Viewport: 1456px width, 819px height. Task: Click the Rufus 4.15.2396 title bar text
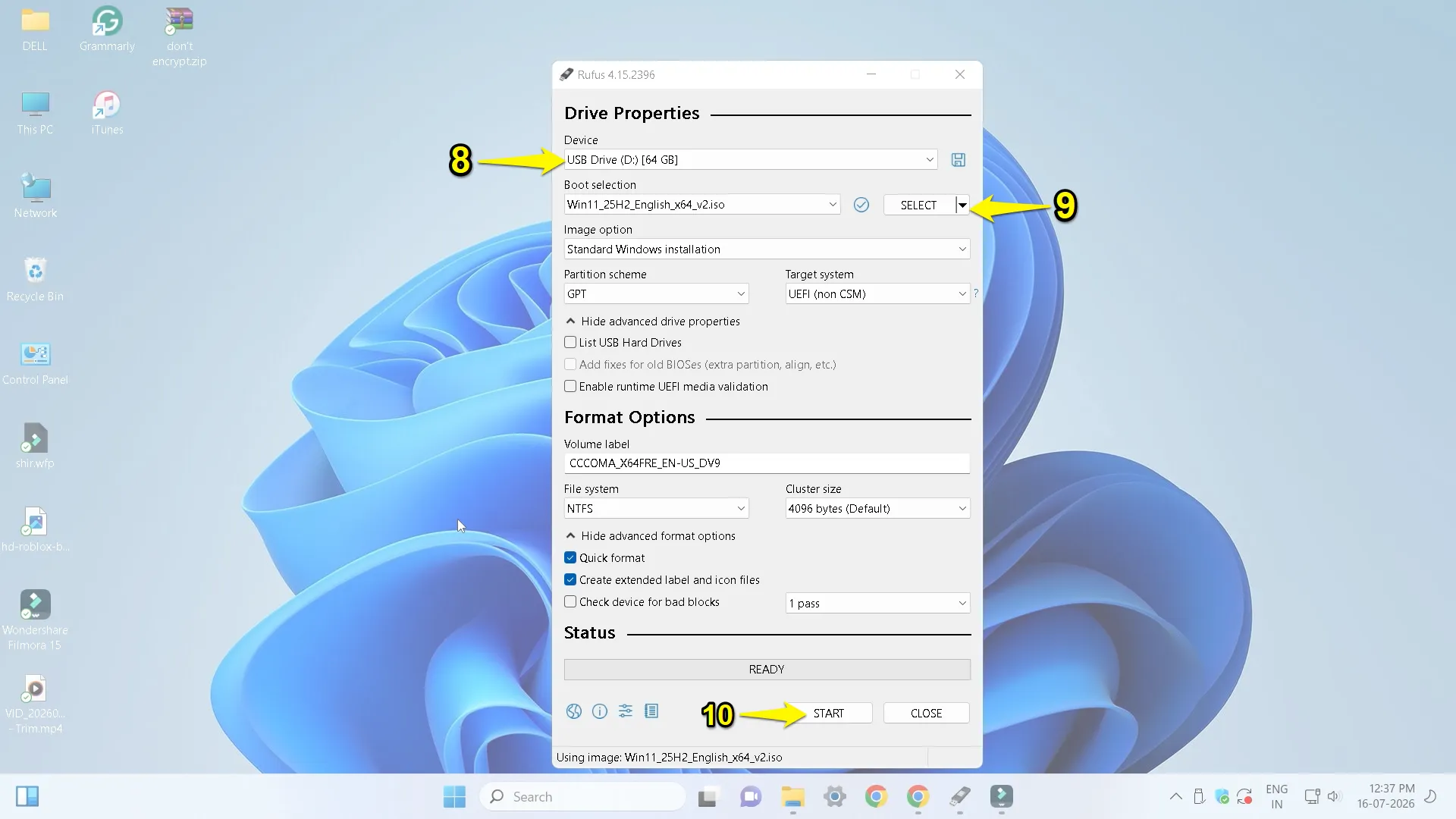click(x=616, y=75)
